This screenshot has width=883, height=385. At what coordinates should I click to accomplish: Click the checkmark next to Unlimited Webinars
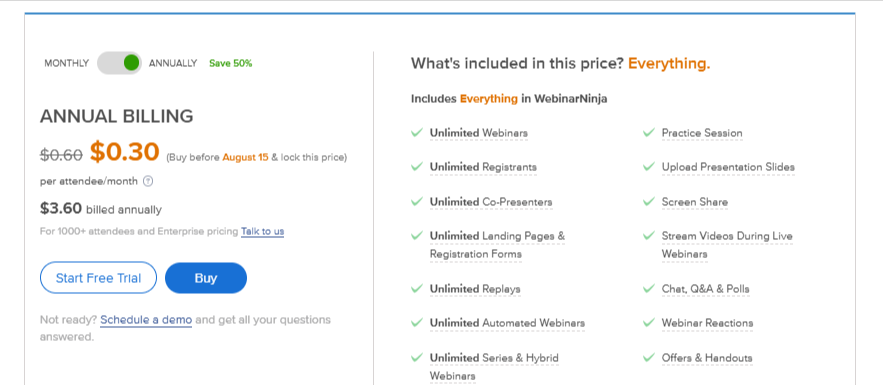[417, 133]
